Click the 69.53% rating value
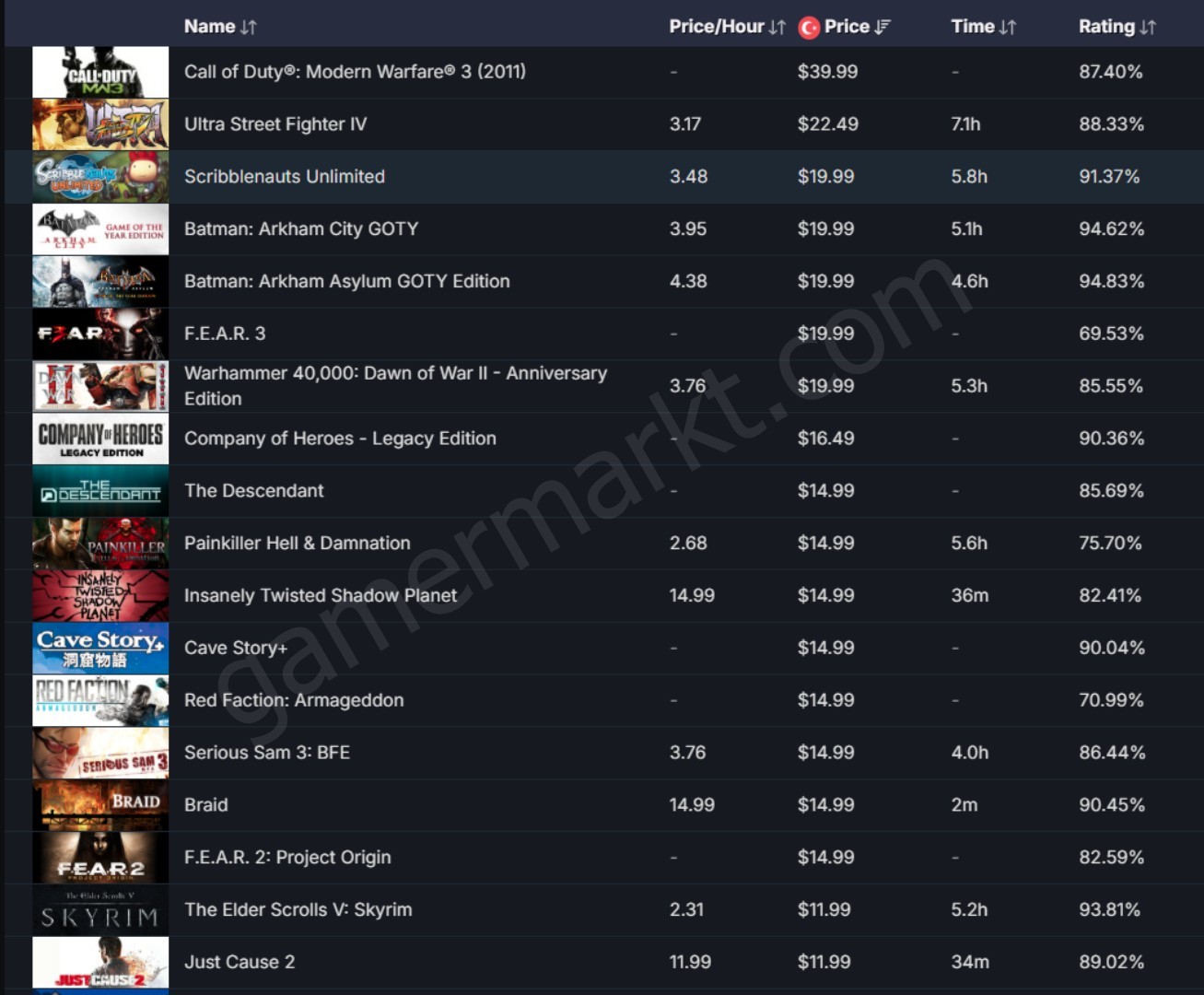 (x=1111, y=334)
